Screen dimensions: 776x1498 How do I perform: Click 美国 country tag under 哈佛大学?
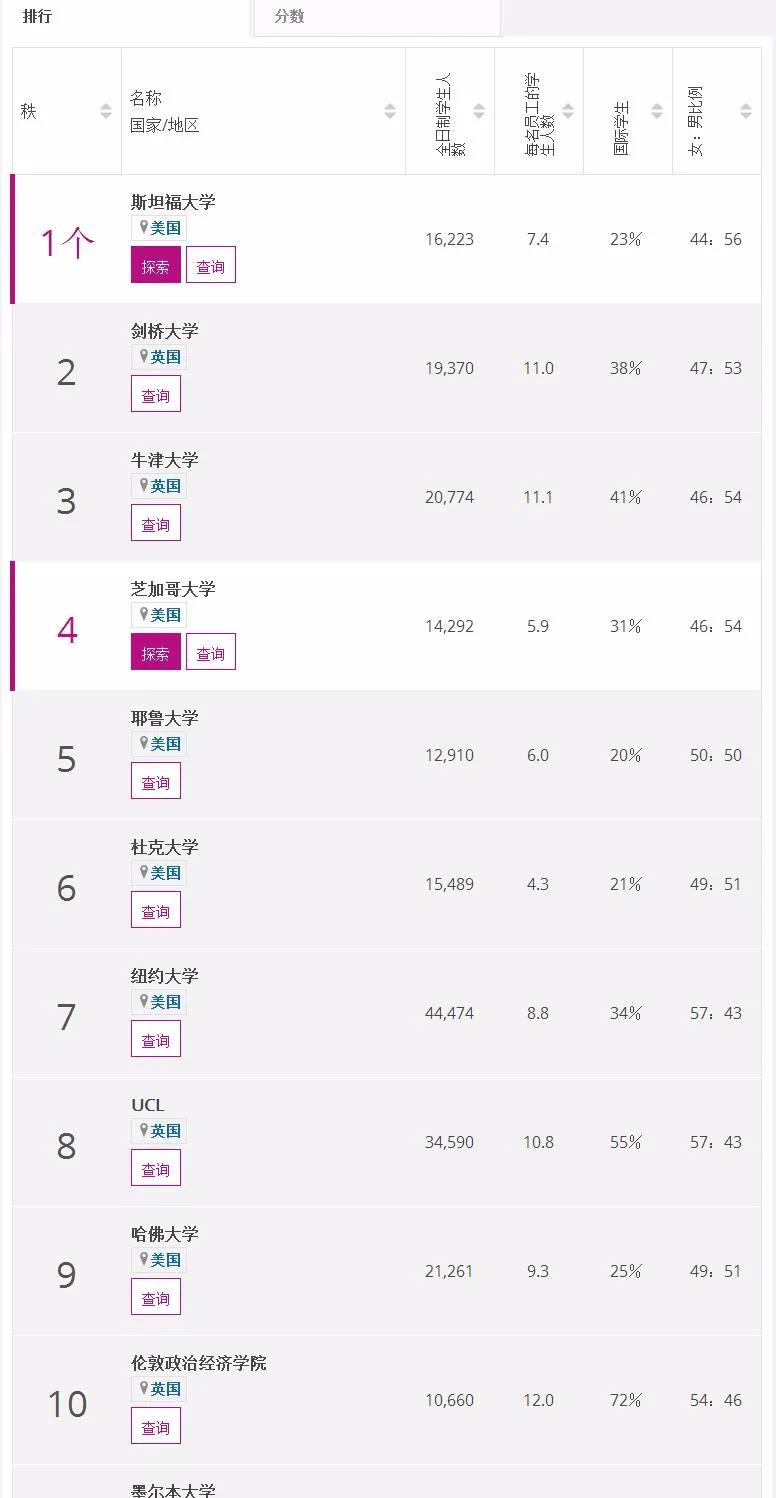(x=165, y=1260)
